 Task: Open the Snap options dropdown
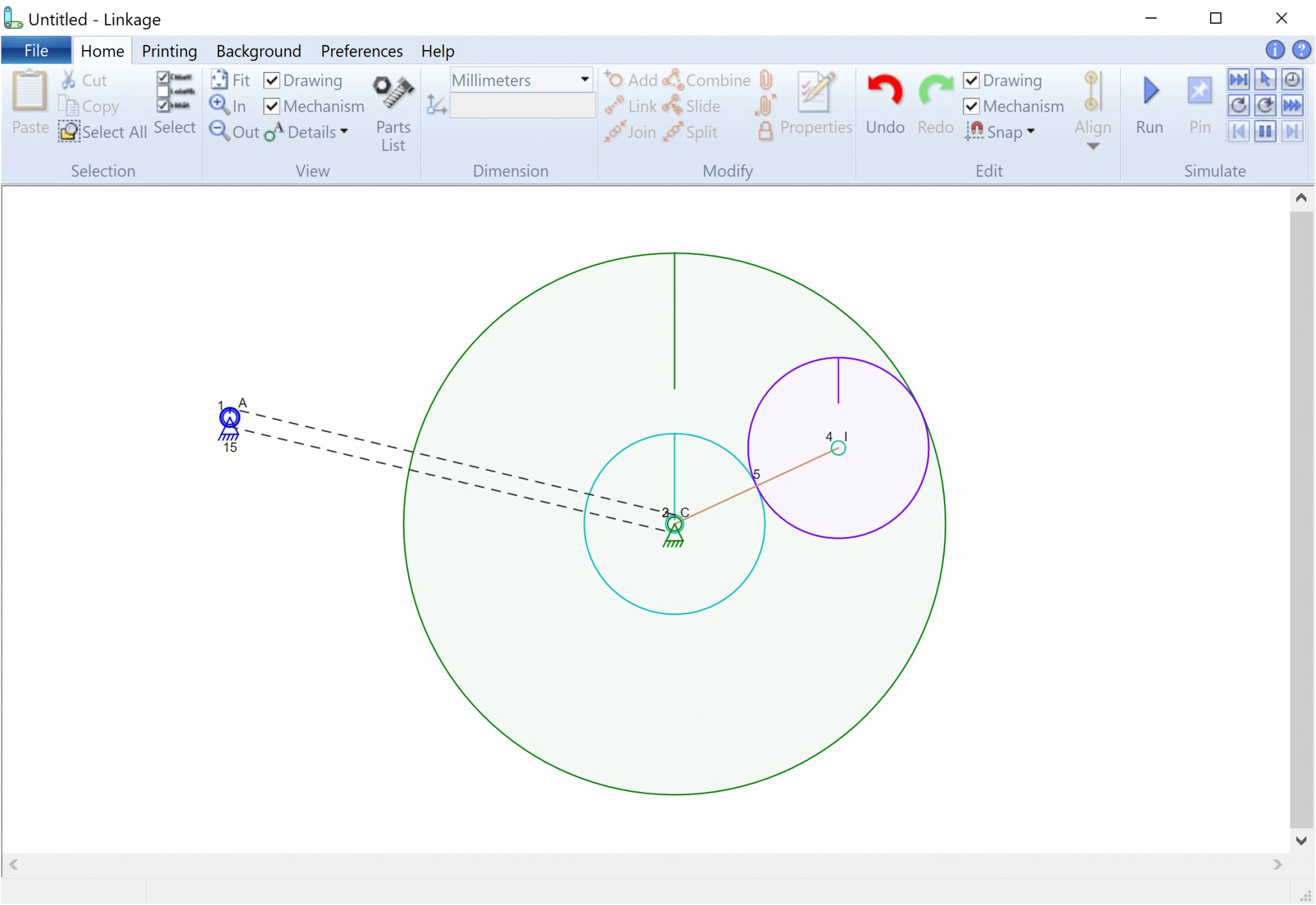tap(1031, 132)
